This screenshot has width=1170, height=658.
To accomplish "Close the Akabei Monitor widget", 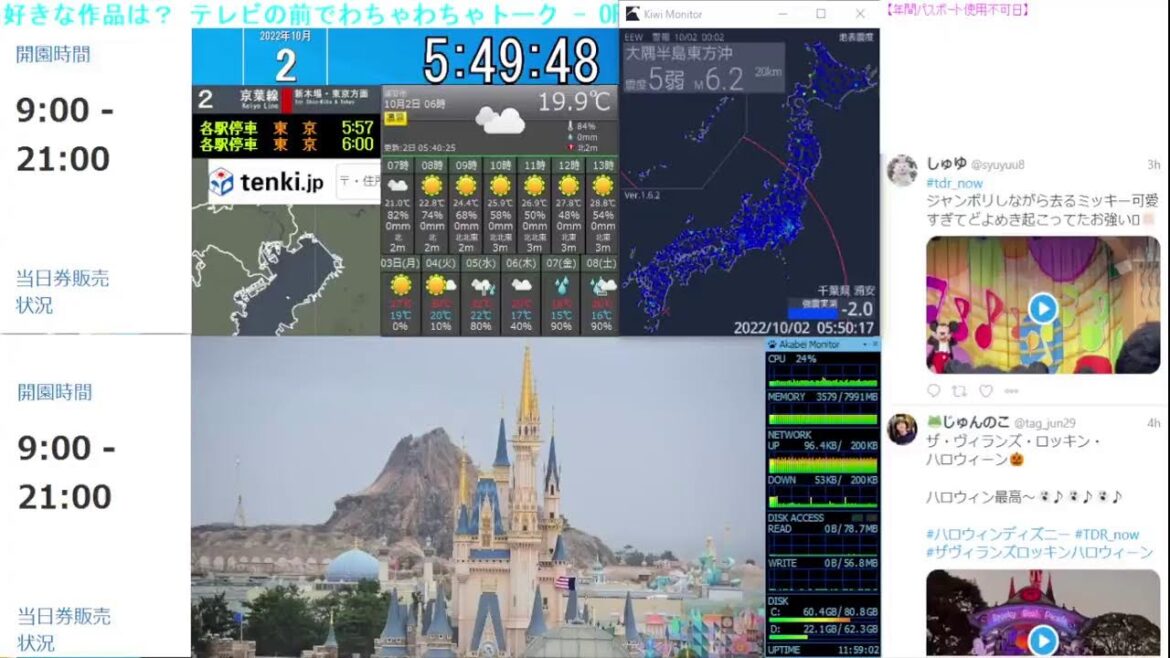I will (875, 345).
